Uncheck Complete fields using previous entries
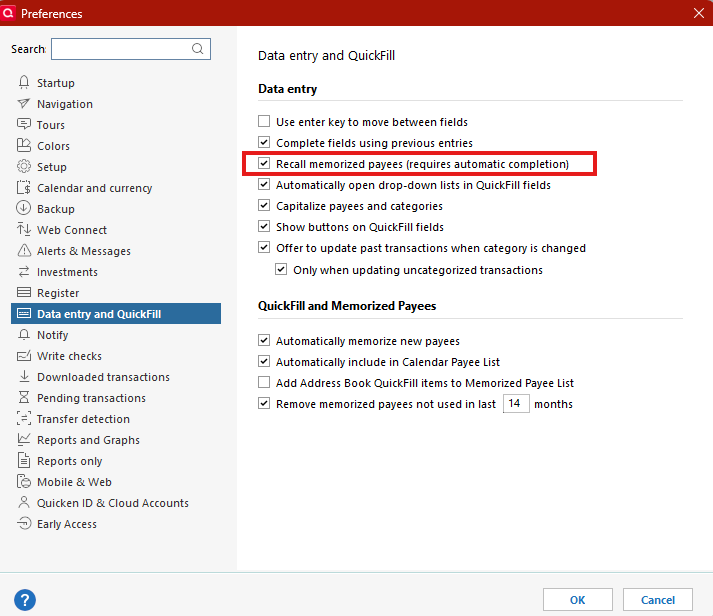The image size is (713, 616). [x=264, y=142]
